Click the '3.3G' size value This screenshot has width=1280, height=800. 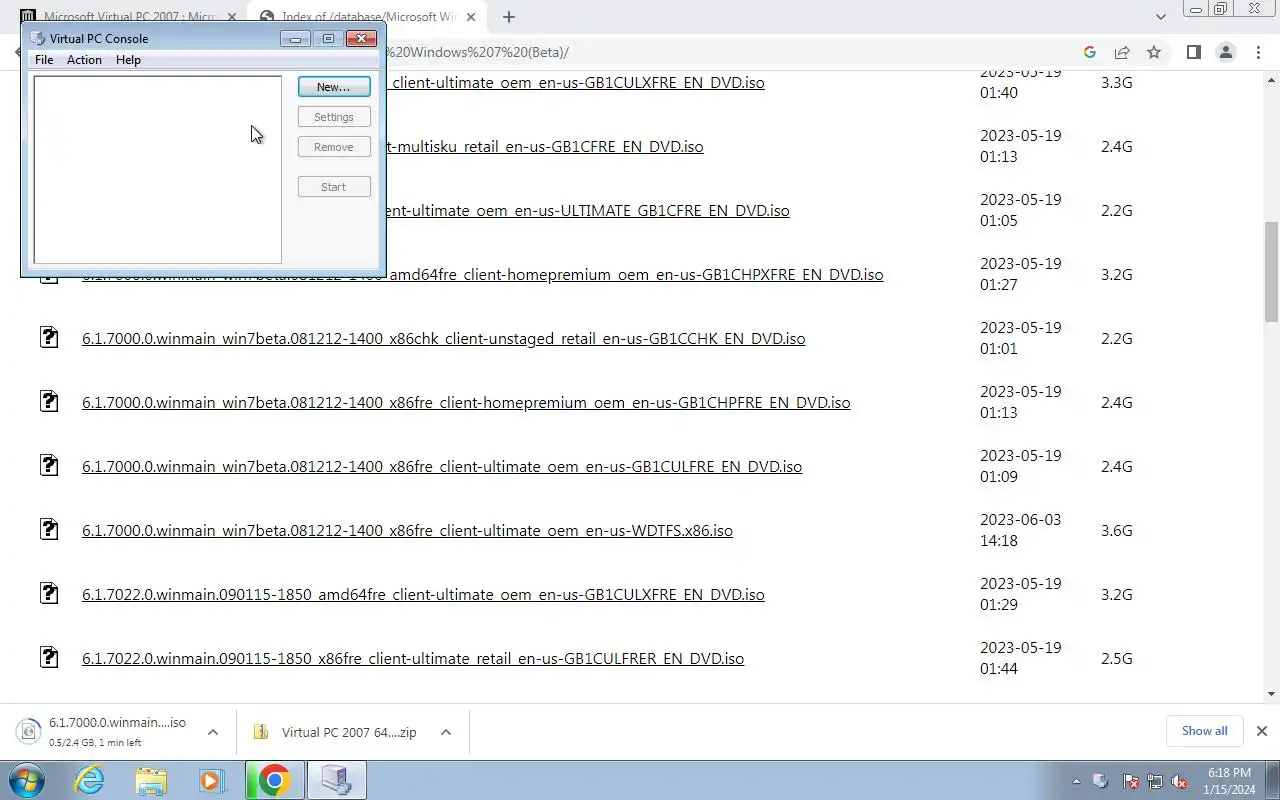pyautogui.click(x=1116, y=83)
